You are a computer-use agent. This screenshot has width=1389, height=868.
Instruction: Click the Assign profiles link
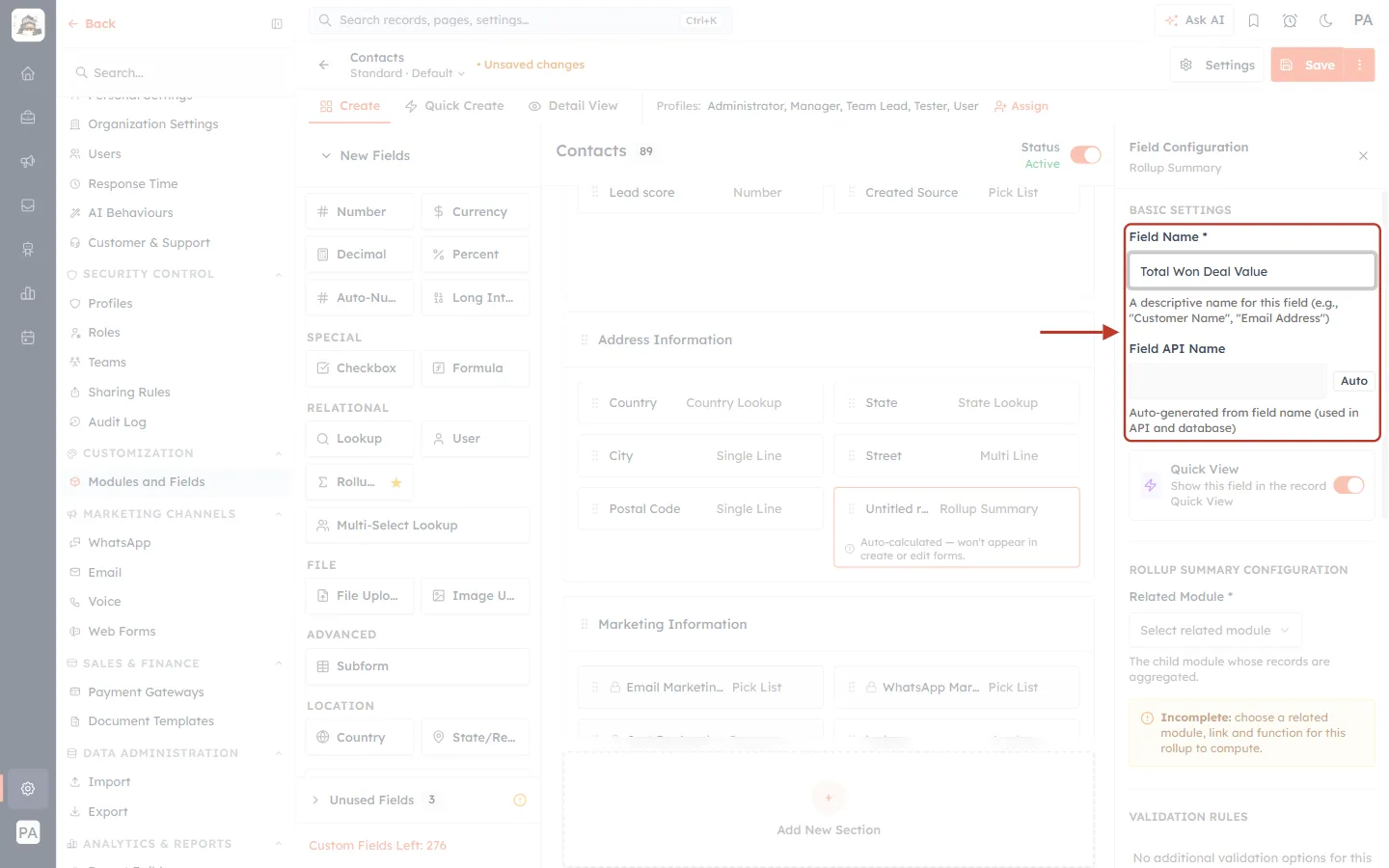pyautogui.click(x=1021, y=106)
